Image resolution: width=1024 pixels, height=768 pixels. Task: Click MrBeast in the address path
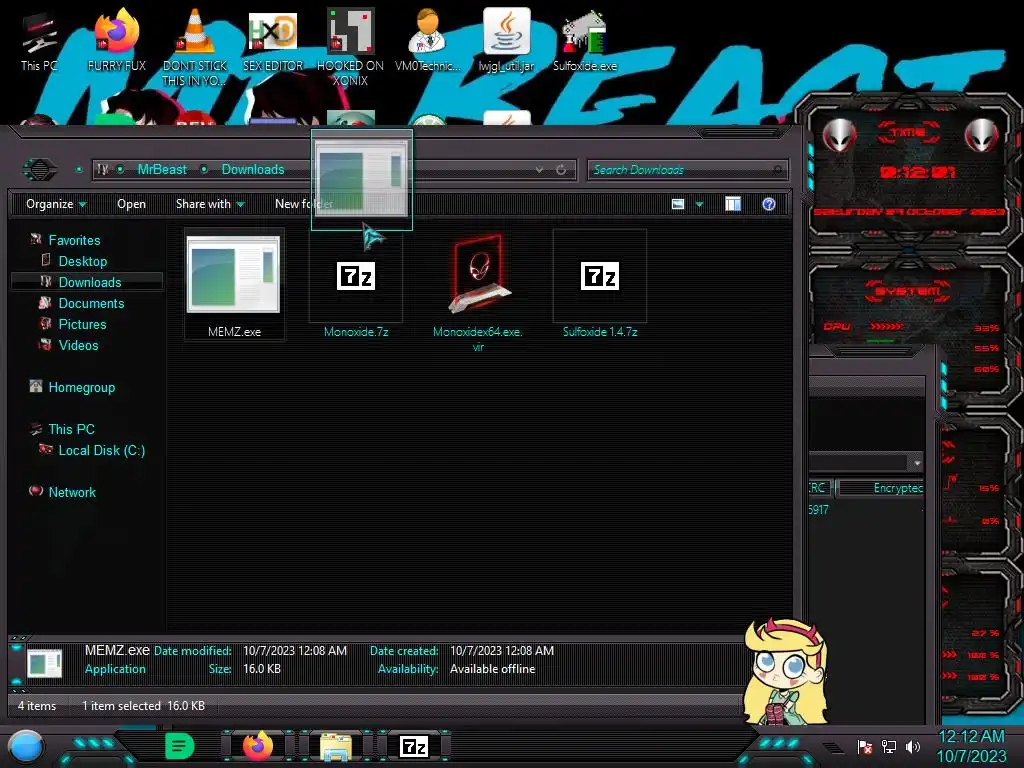pos(162,170)
